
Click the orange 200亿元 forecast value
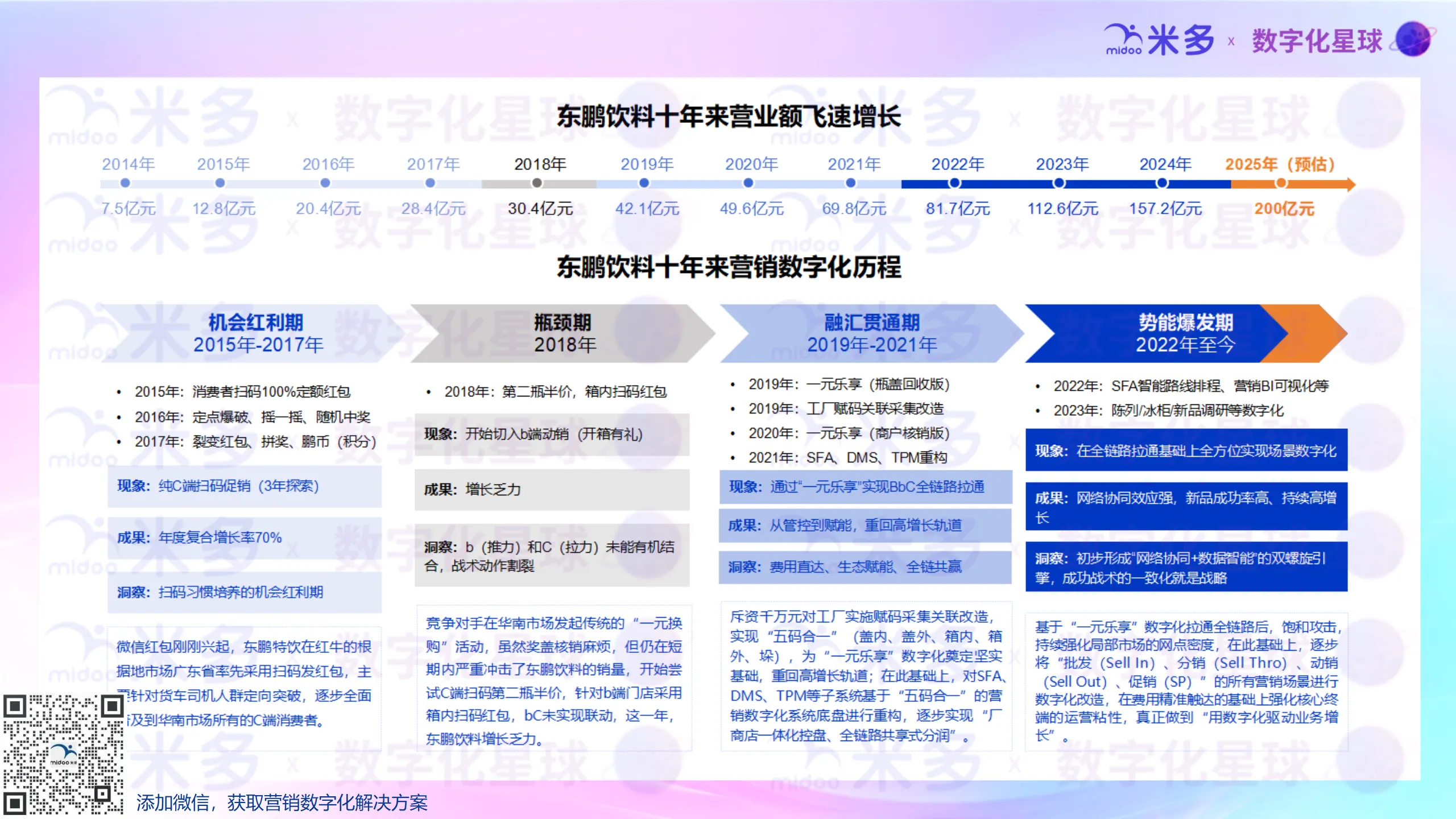coord(1284,209)
